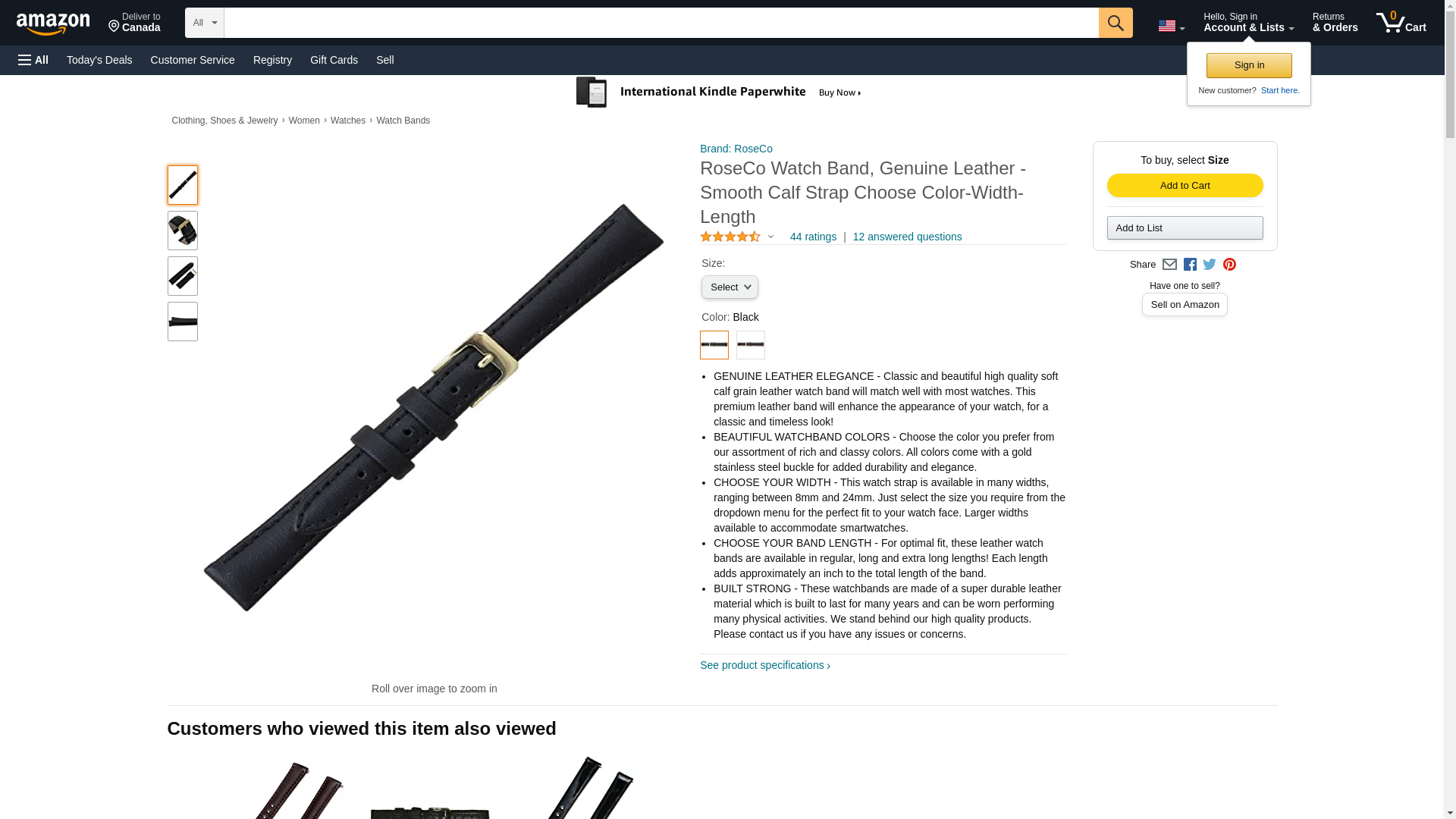Share product on Pinterest icon
The width and height of the screenshot is (1456, 819).
point(1229,265)
